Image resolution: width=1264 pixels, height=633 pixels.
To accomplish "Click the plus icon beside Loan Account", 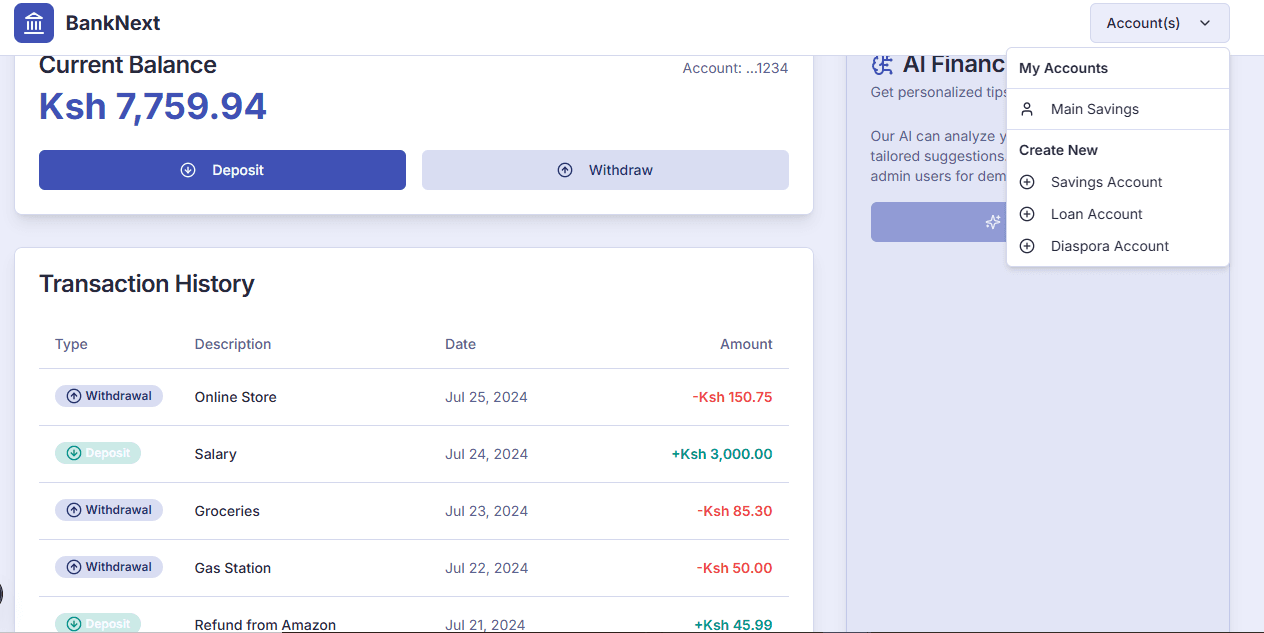I will (x=1026, y=214).
